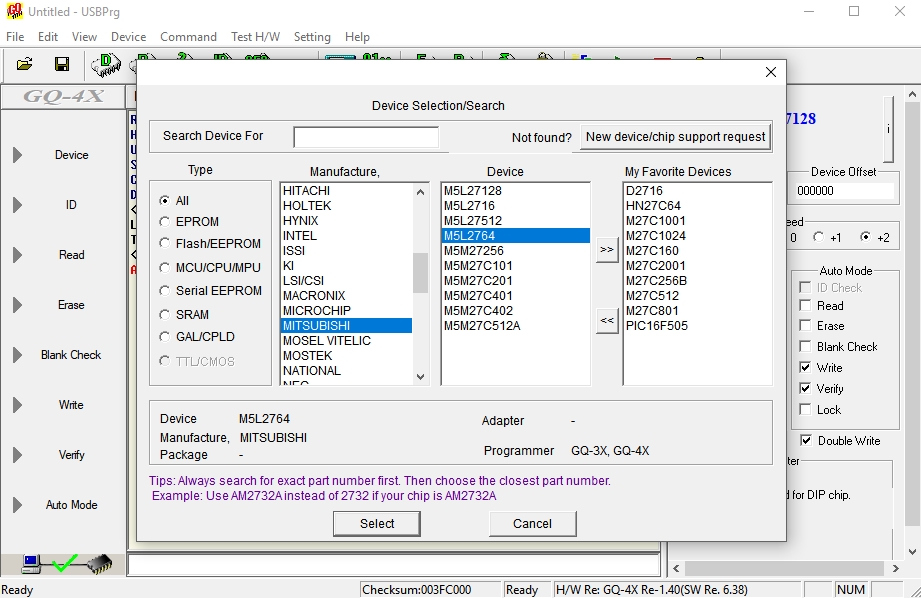Click the horizontal scrollbar right arrow
Image resolution: width=921 pixels, height=598 pixels.
tap(895, 568)
